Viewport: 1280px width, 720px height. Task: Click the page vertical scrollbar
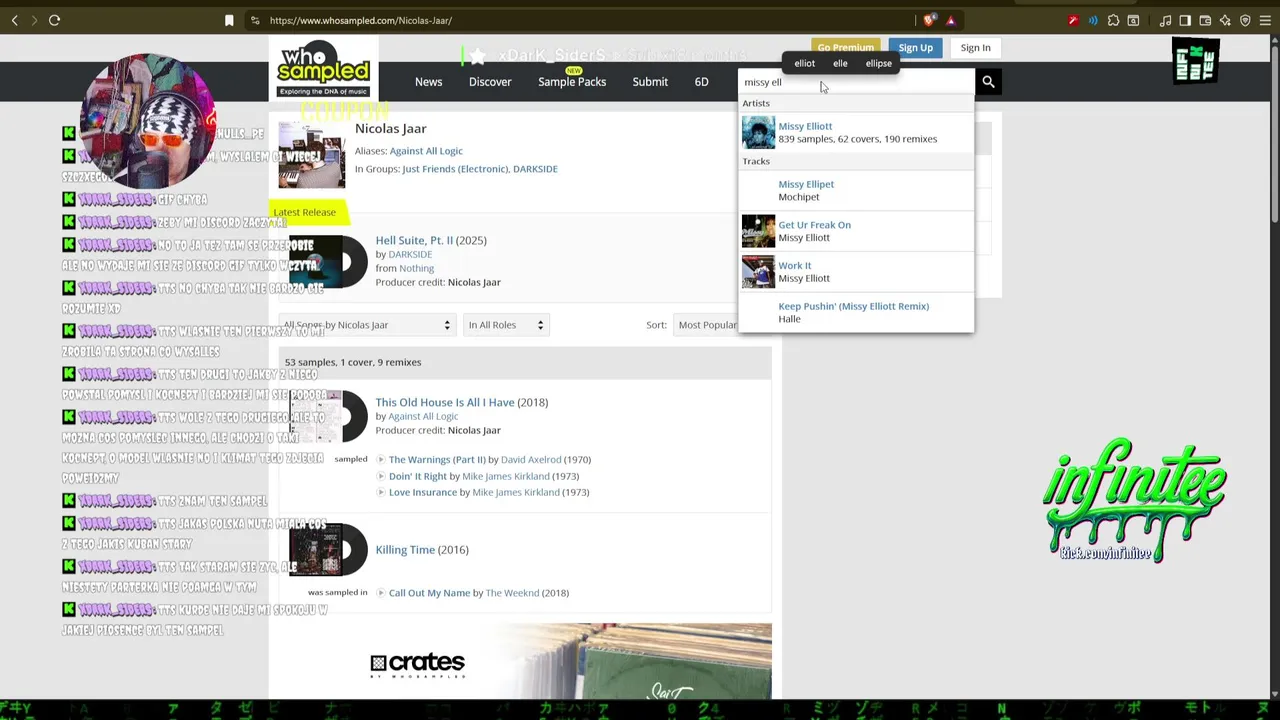click(1273, 365)
